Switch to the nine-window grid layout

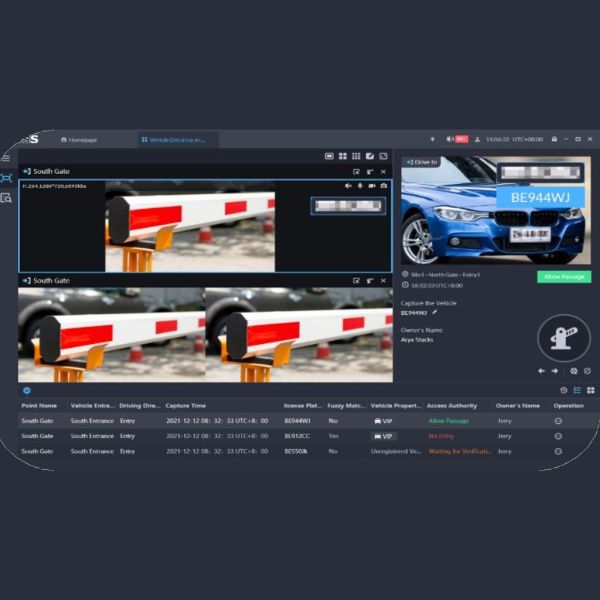point(356,156)
